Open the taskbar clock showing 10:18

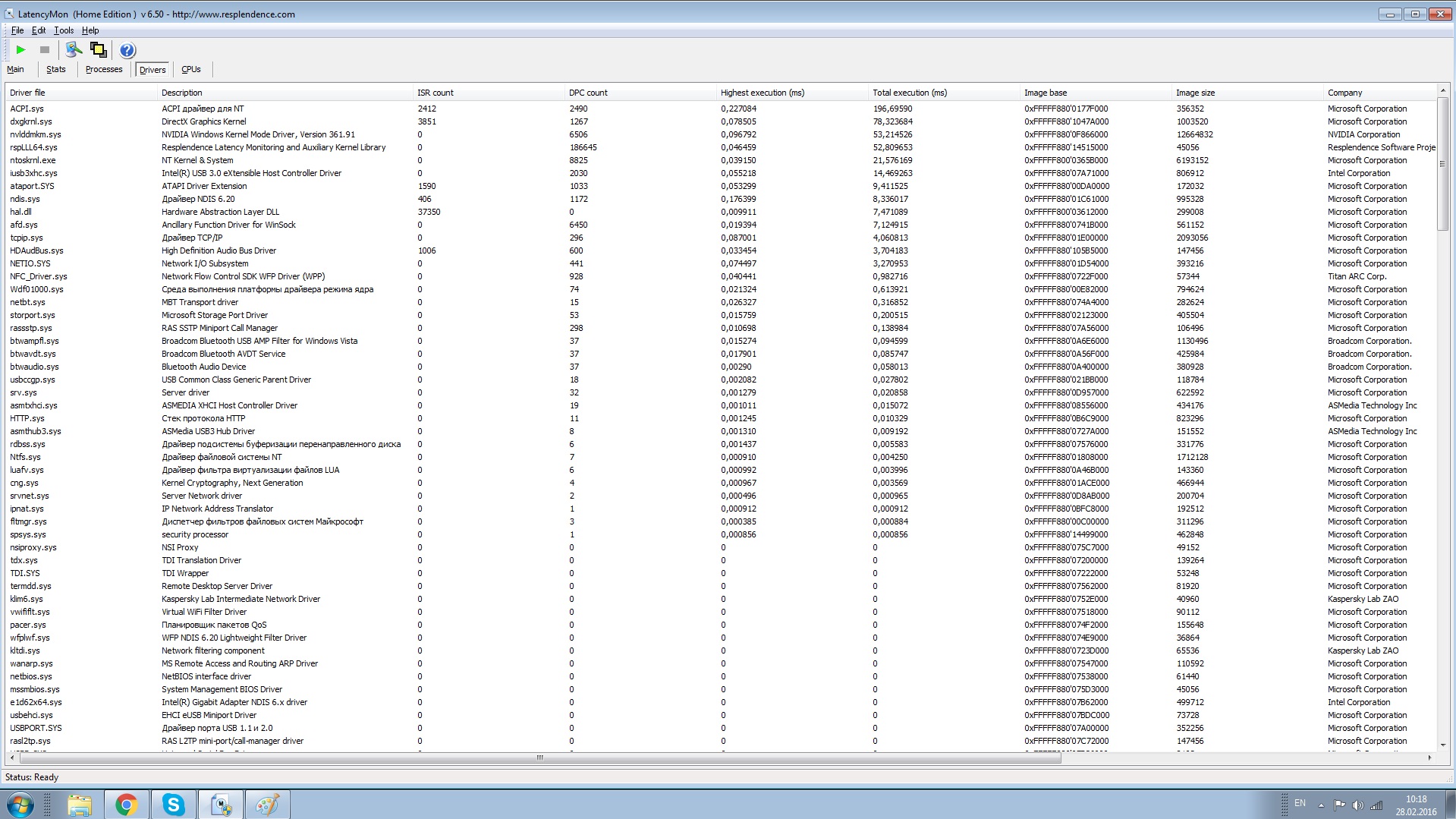(x=1416, y=805)
